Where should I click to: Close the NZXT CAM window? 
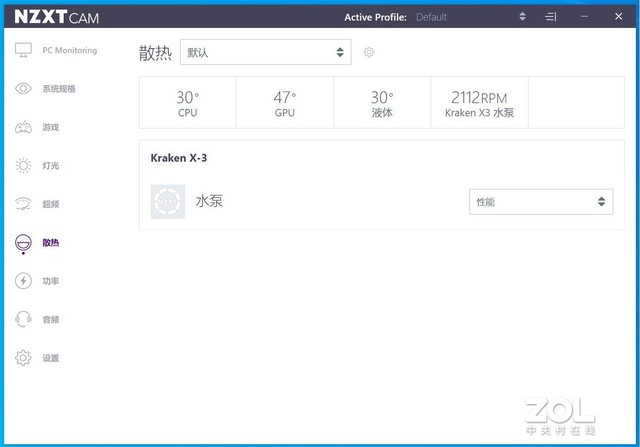[618, 16]
